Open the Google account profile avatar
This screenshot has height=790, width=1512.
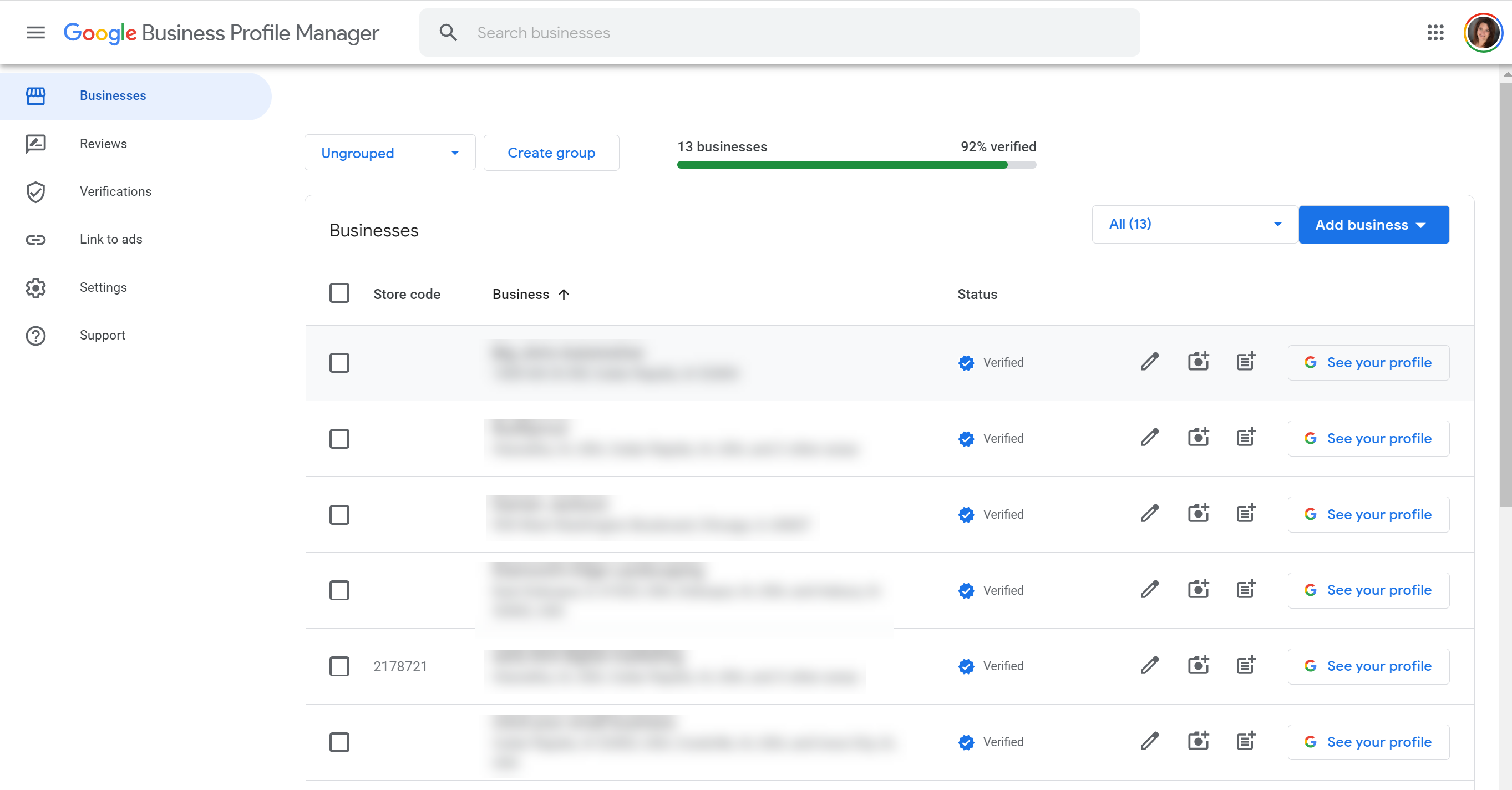click(x=1483, y=32)
